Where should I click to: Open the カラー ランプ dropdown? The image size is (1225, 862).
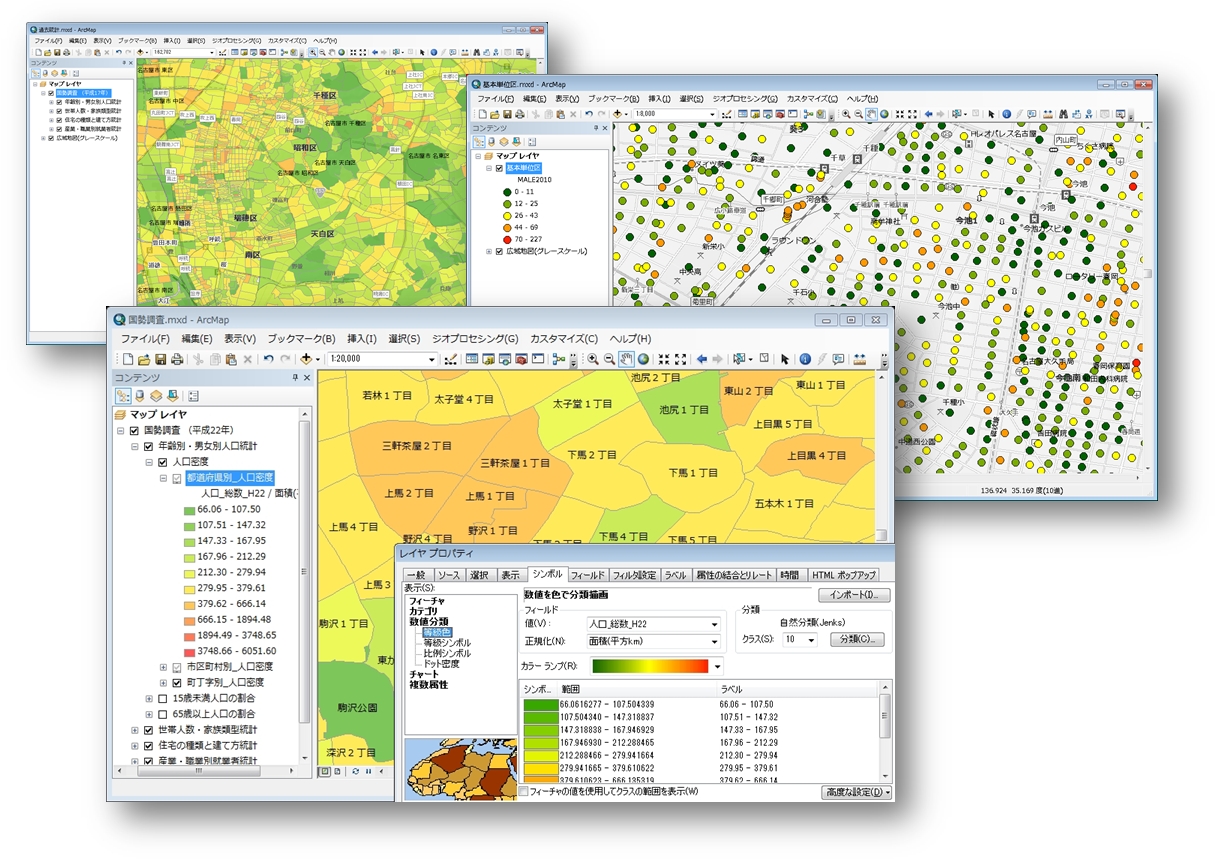[716, 666]
